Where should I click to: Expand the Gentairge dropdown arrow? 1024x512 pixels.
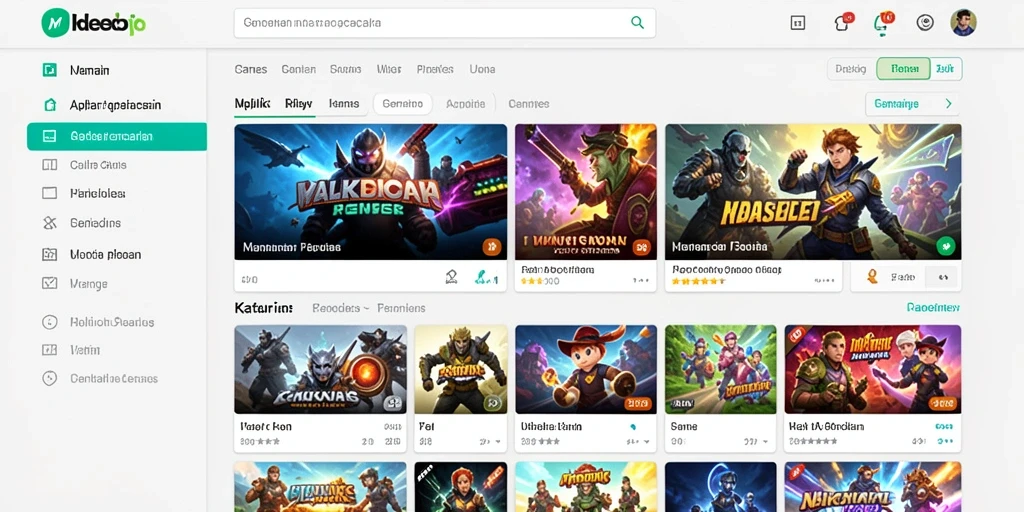948,104
